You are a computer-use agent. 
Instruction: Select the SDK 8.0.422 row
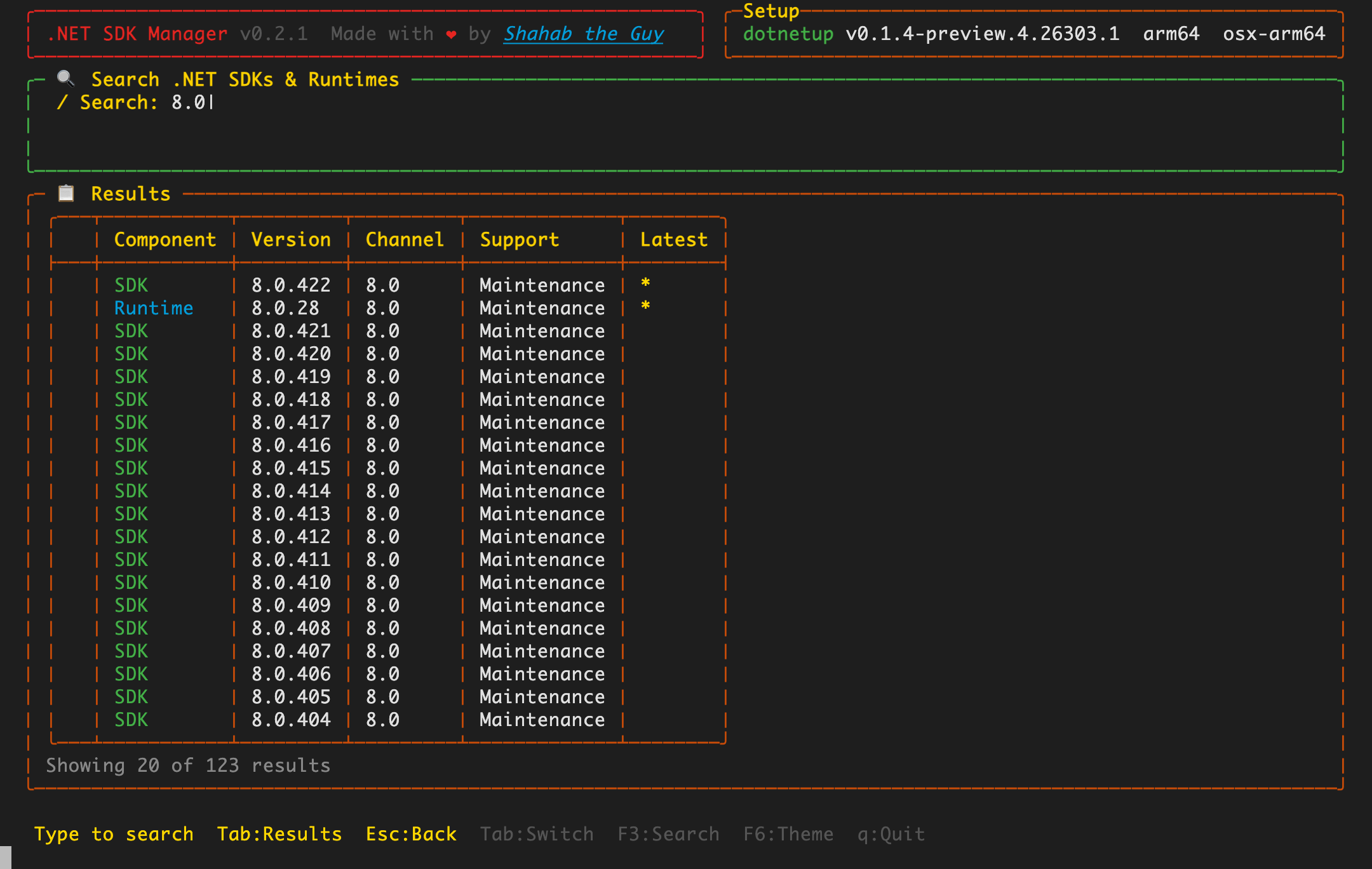tap(388, 285)
